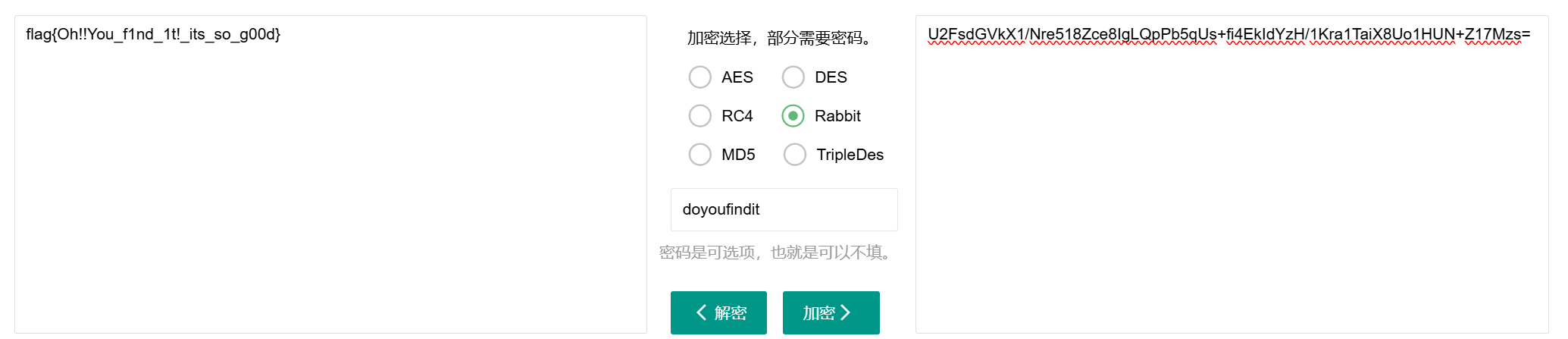
Task: Click the AES text label
Action: [x=737, y=77]
